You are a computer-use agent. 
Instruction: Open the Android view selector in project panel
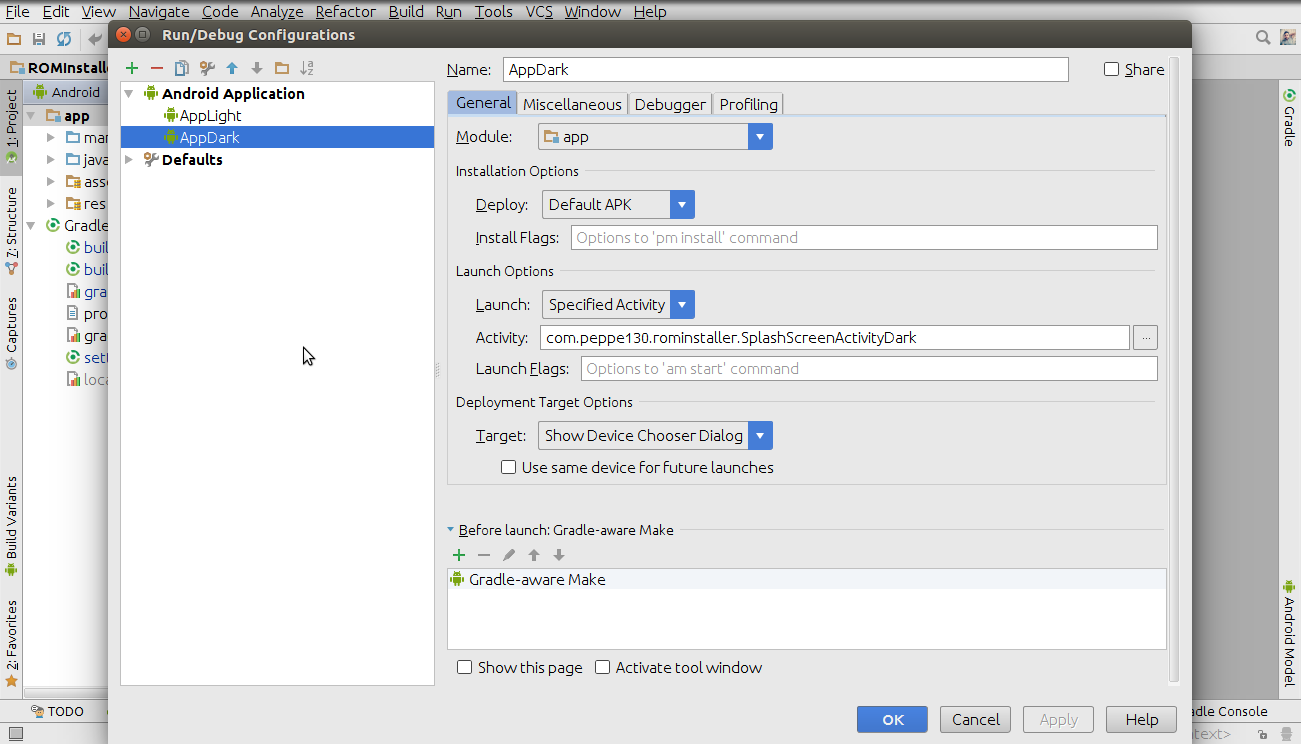[67, 92]
